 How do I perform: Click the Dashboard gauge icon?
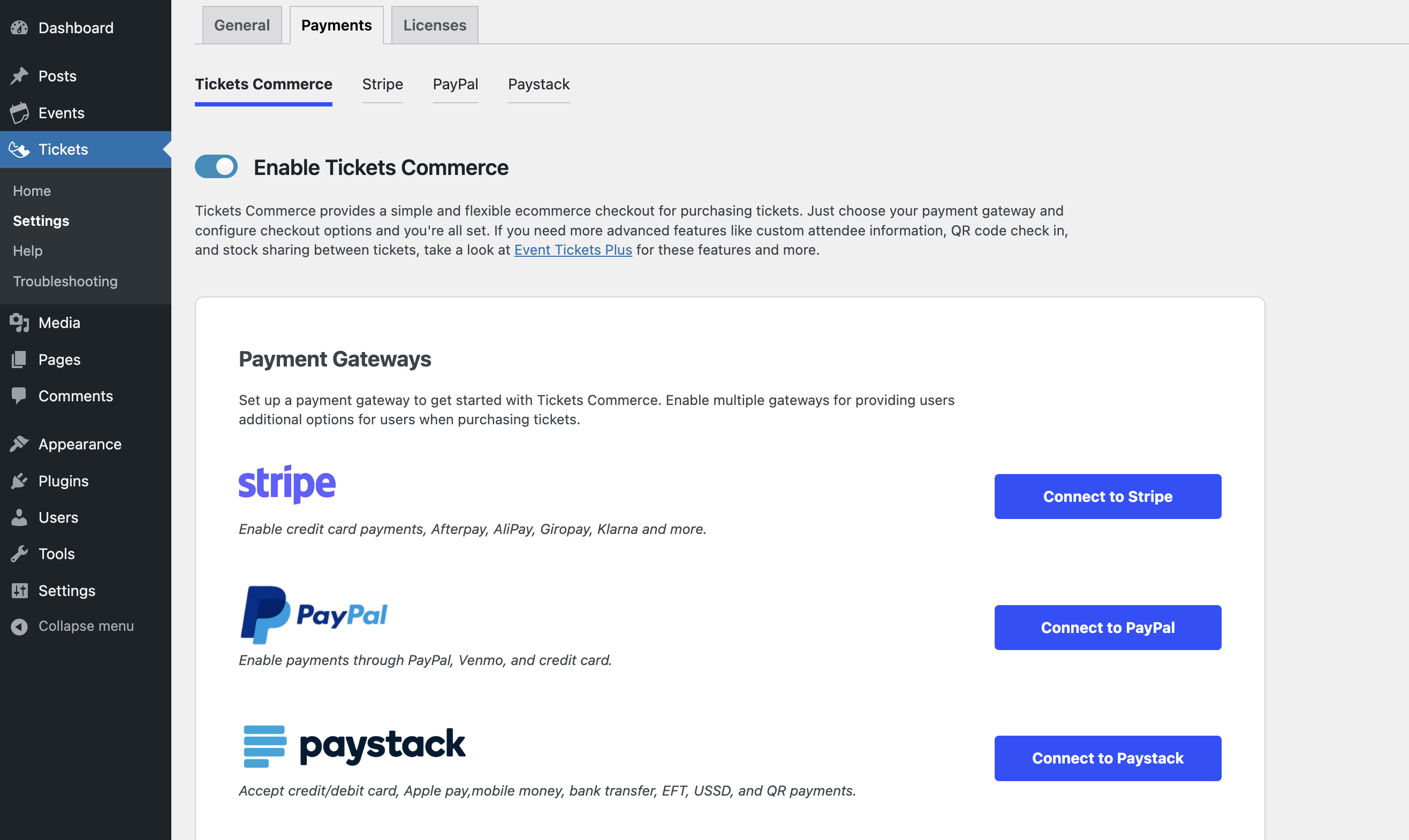click(x=19, y=28)
